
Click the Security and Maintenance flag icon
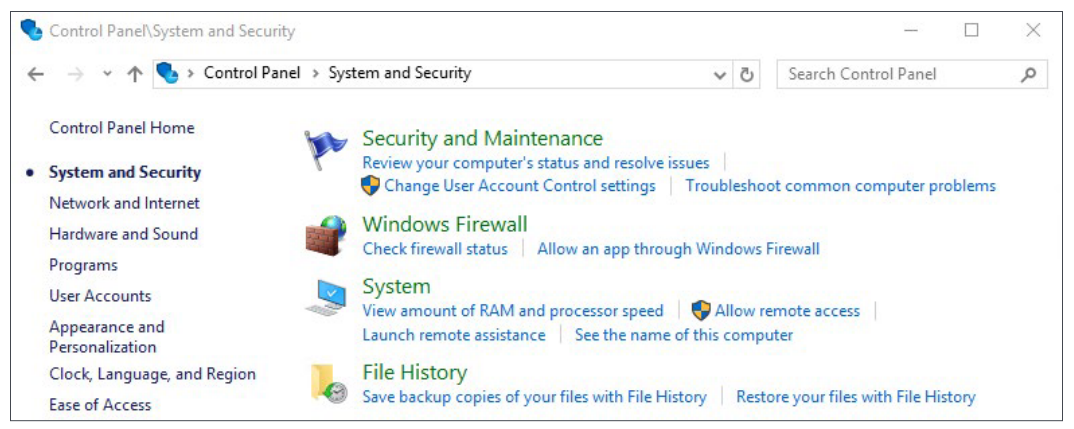click(x=326, y=150)
